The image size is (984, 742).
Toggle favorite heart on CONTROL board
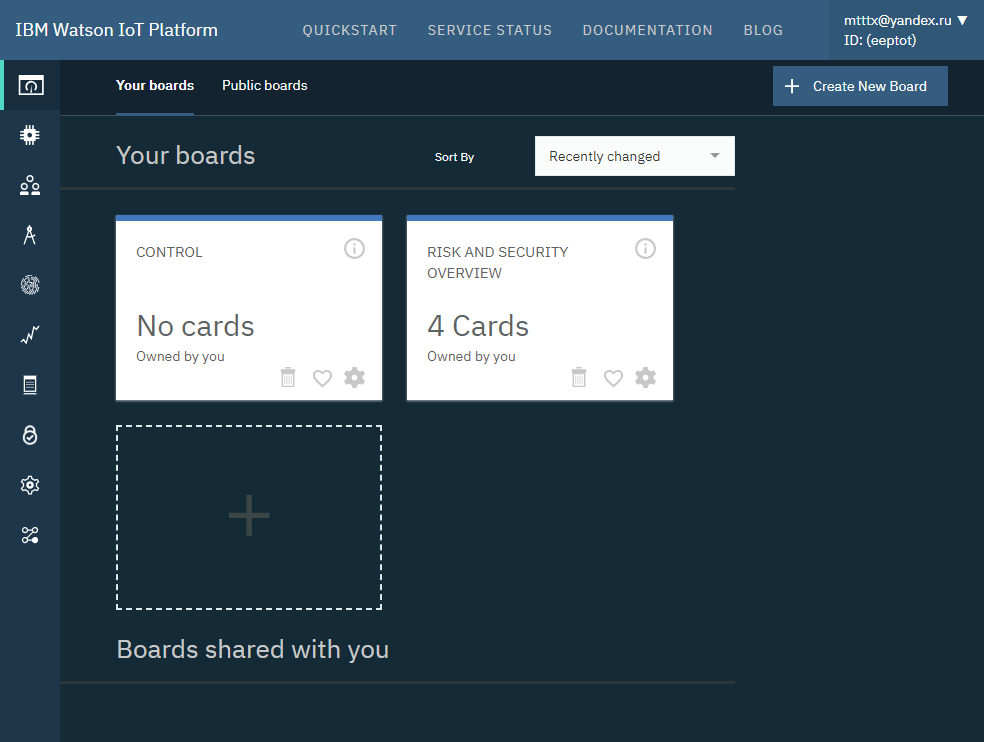(322, 377)
